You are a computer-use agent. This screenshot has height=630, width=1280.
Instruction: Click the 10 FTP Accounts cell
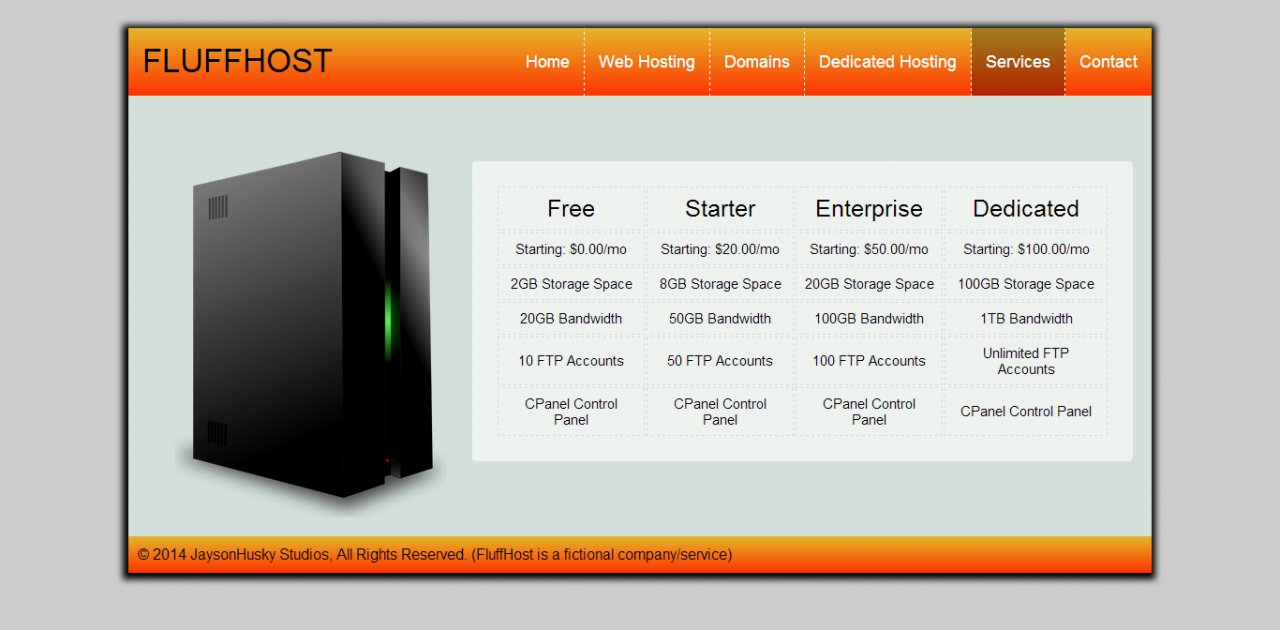(571, 361)
